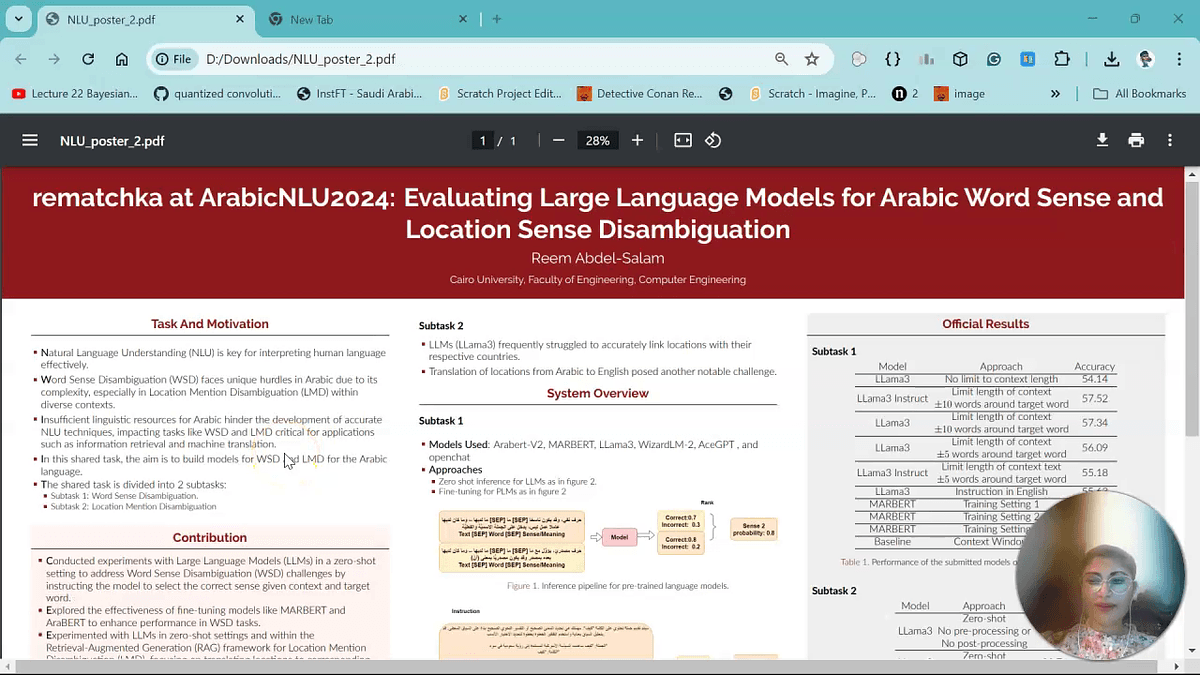Zoom out of the PDF

(x=559, y=141)
